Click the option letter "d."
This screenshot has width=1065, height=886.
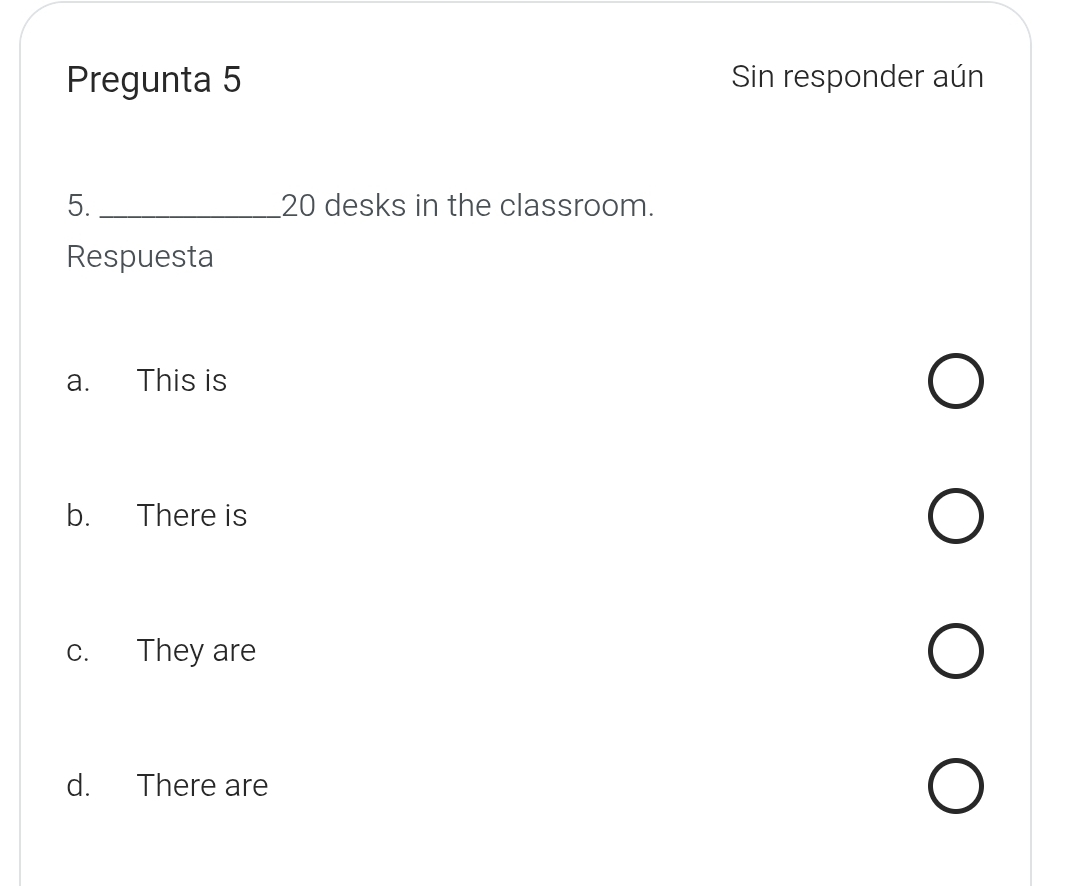pyautogui.click(x=78, y=786)
